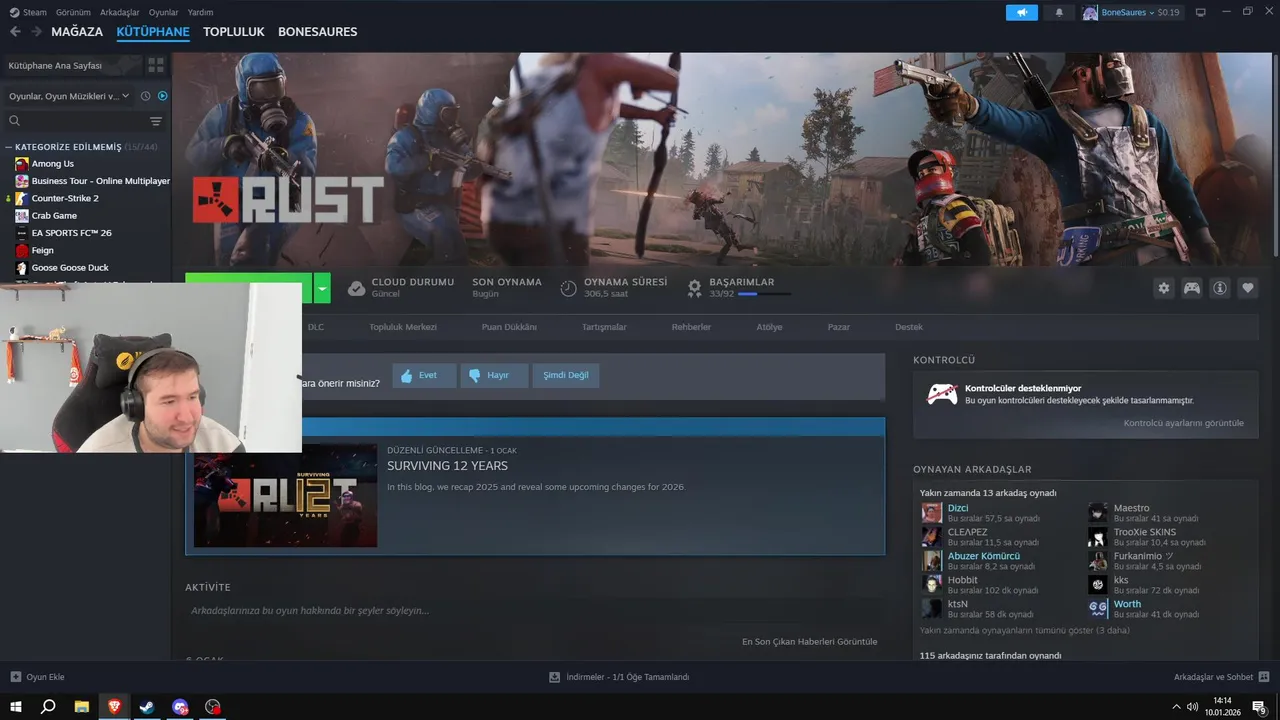Click En Son Çıkan Haberleri Görüntüle link
1280x720 pixels.
pyautogui.click(x=809, y=641)
